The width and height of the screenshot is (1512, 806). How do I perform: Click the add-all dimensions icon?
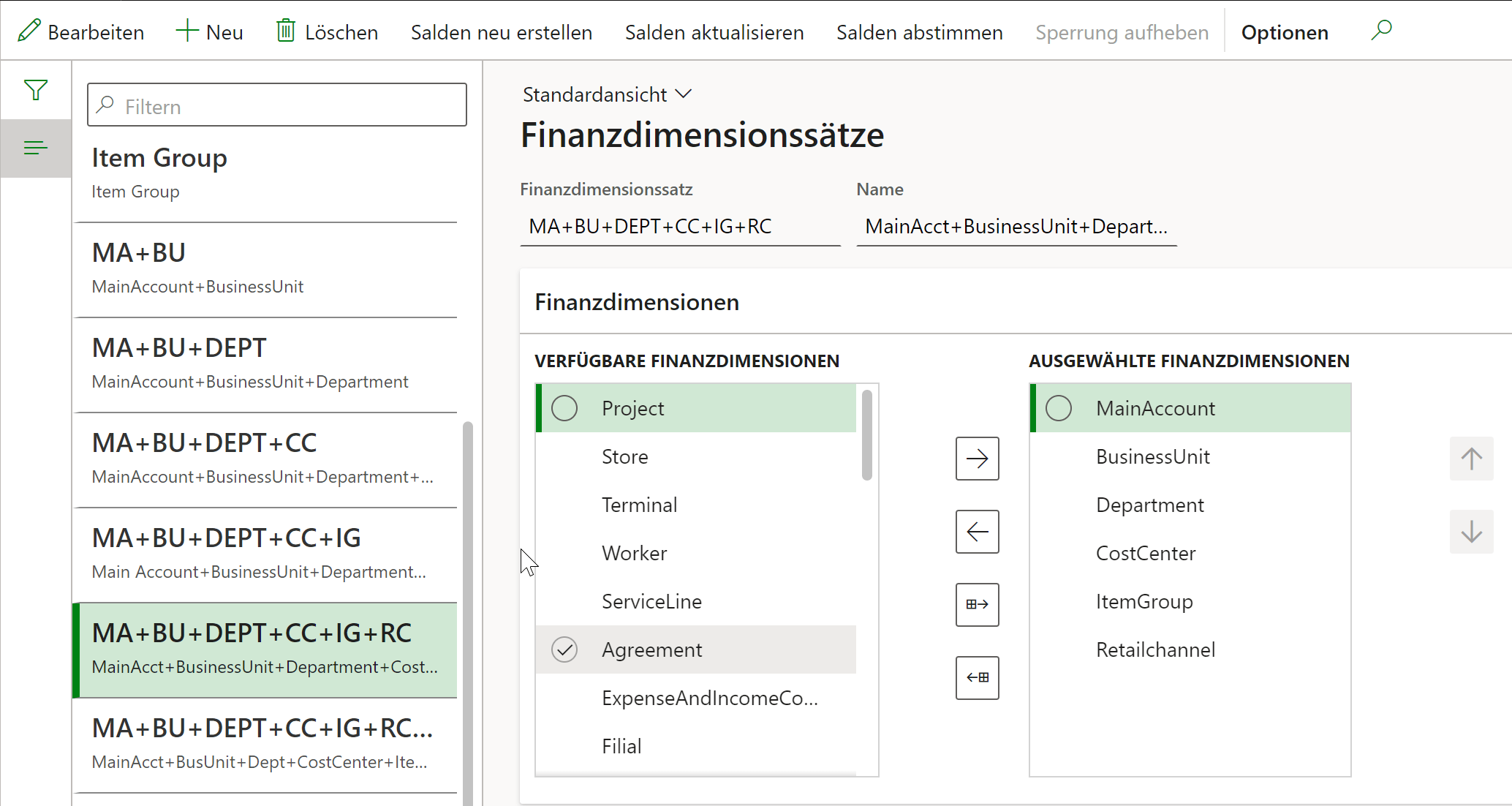(x=977, y=605)
